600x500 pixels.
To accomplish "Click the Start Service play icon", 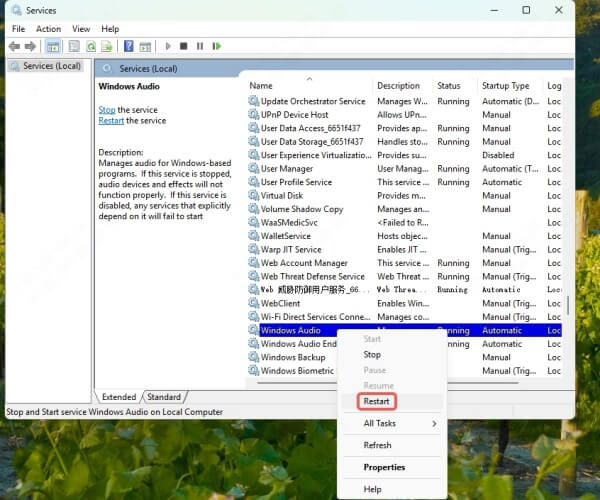I will pos(168,46).
